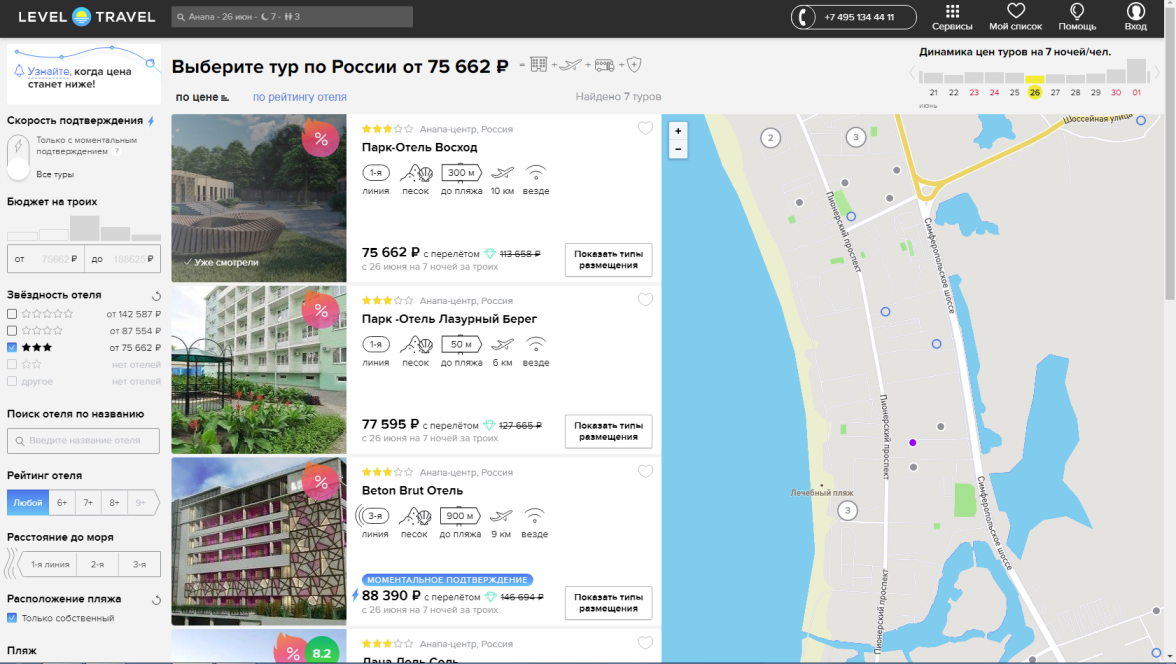Reset the Расположение пляжа filter
This screenshot has height=664, width=1176.
(156, 600)
